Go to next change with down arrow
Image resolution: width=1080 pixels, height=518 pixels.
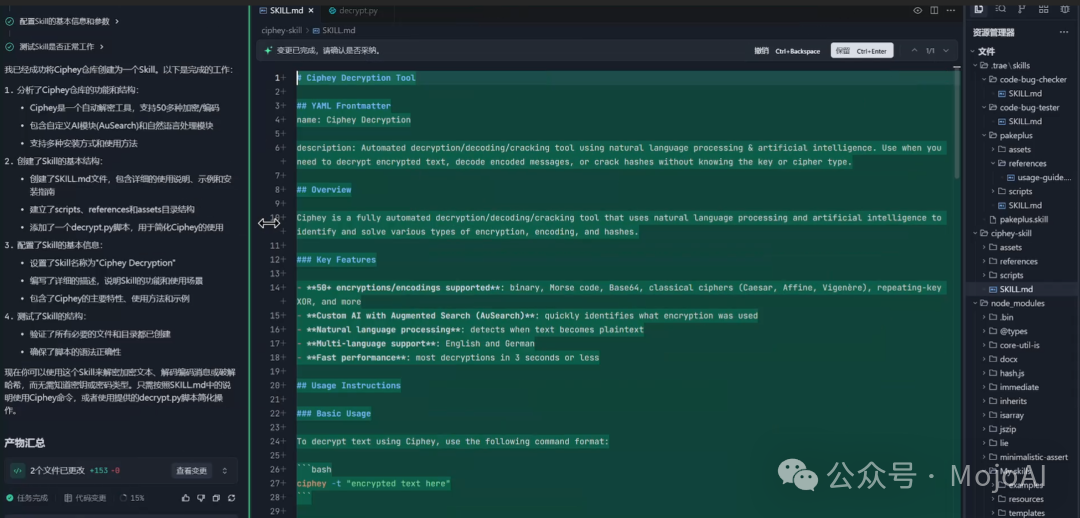[946, 51]
